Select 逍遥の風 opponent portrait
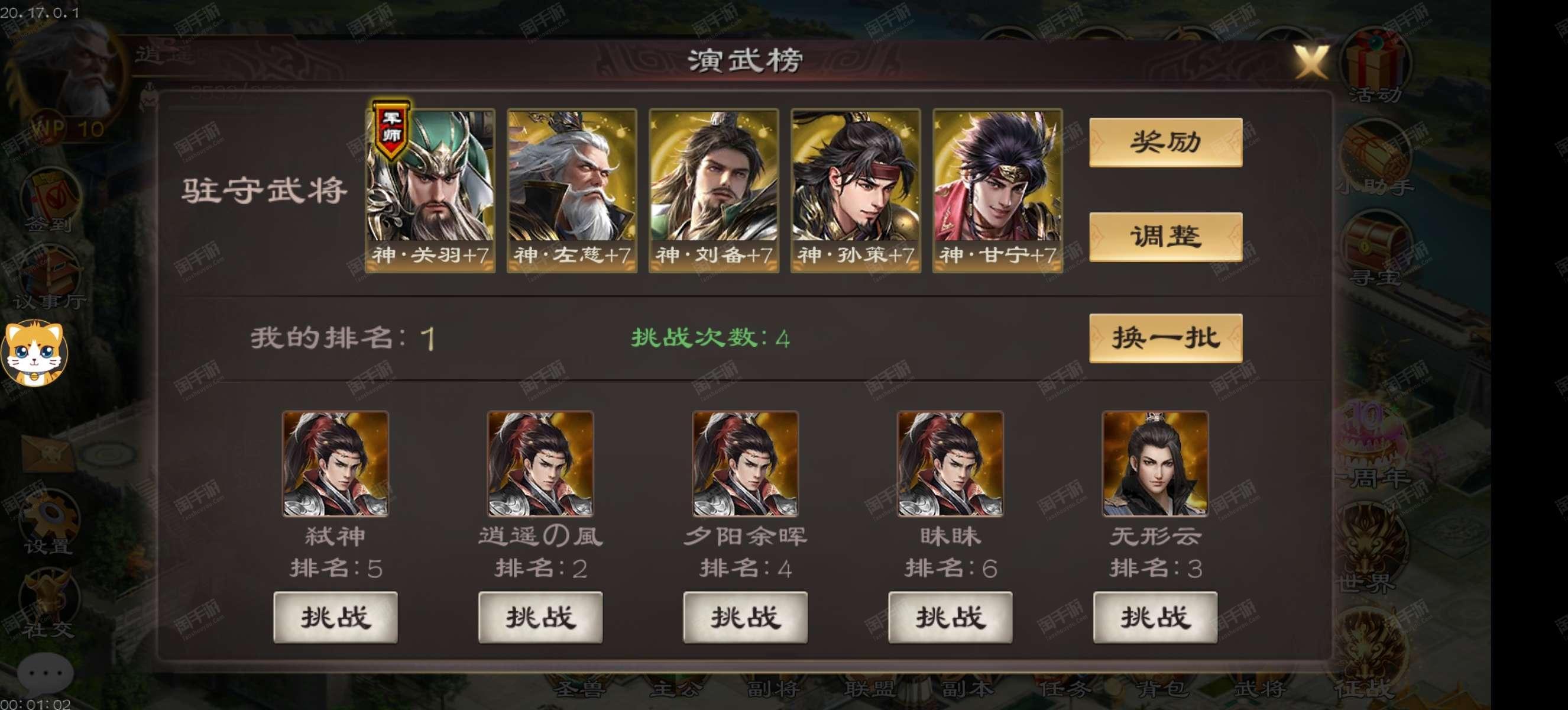Image resolution: width=1568 pixels, height=710 pixels. tap(540, 463)
